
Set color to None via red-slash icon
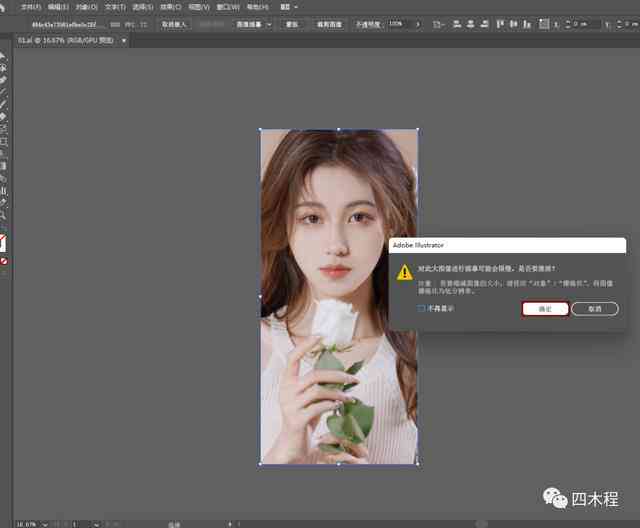click(x=4, y=262)
